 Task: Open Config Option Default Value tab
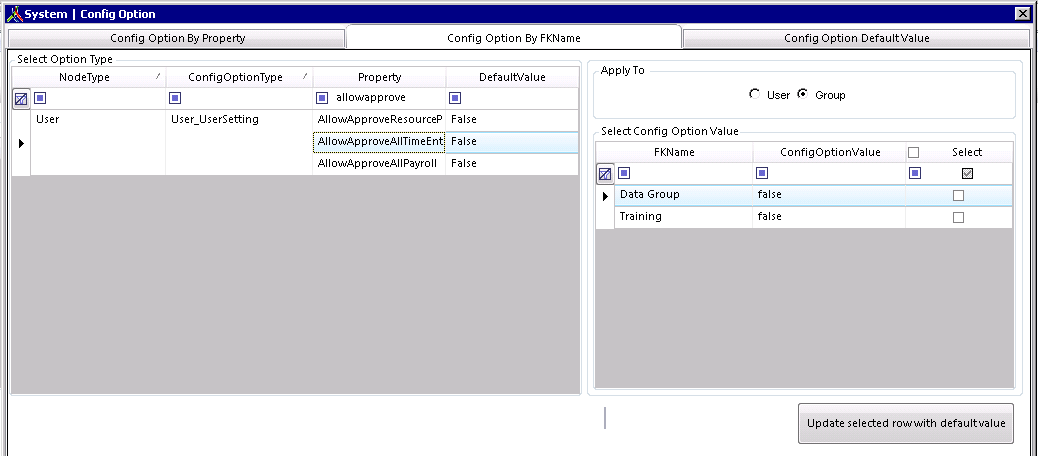point(857,38)
